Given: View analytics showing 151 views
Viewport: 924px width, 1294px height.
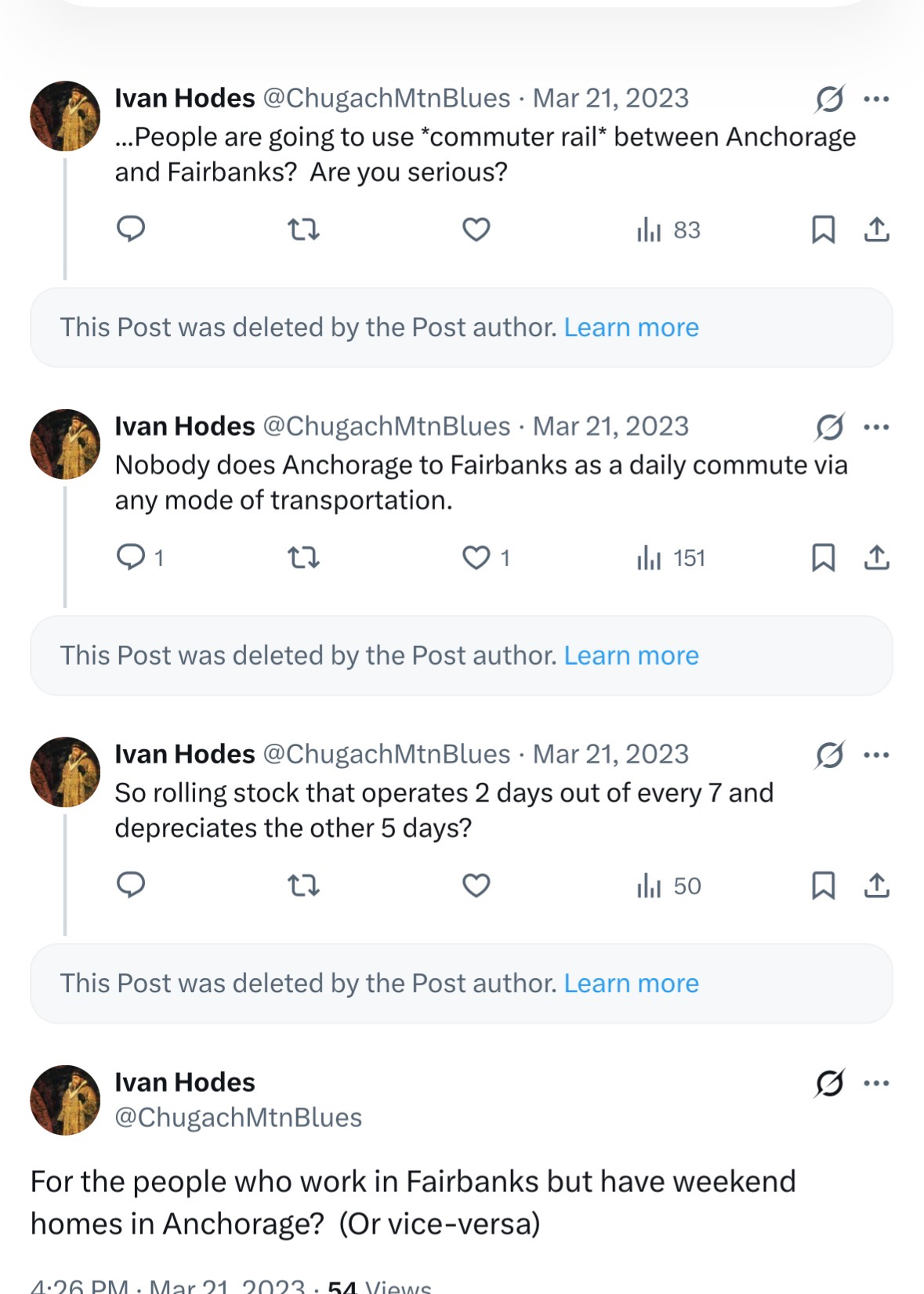Looking at the screenshot, I should pyautogui.click(x=672, y=558).
